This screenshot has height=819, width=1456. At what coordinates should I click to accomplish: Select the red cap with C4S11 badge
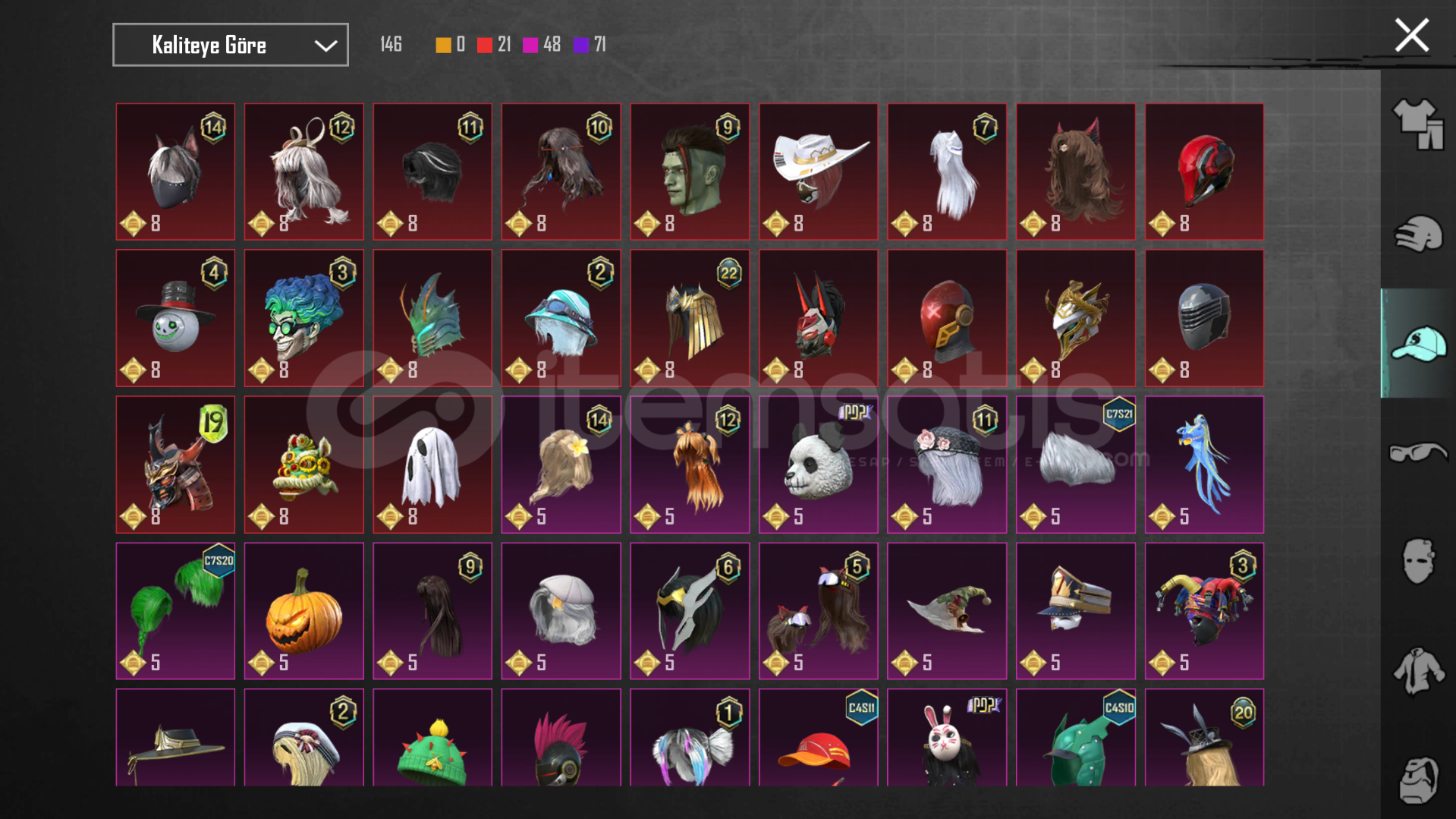(x=818, y=737)
